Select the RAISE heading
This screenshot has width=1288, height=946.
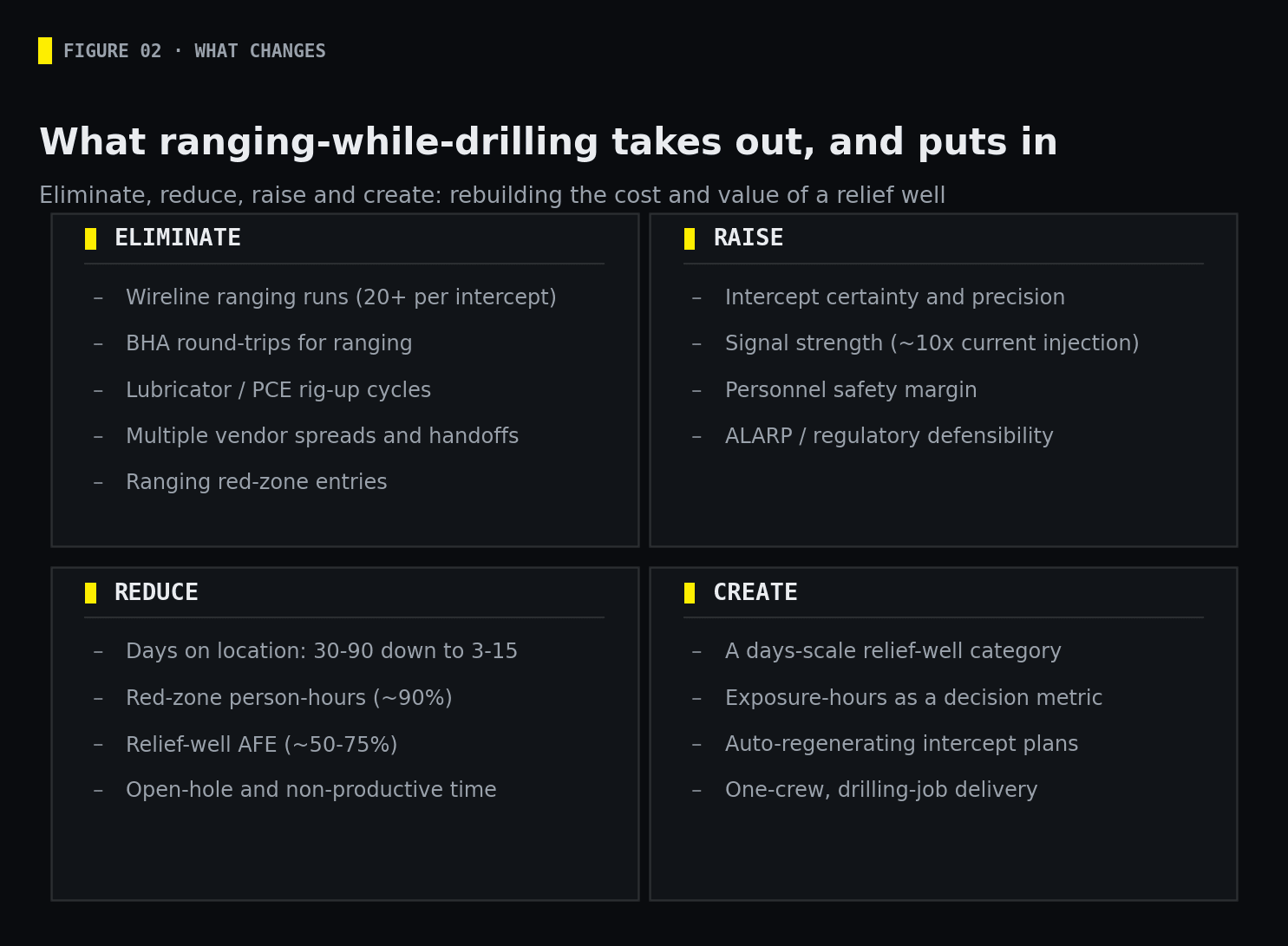749,238
